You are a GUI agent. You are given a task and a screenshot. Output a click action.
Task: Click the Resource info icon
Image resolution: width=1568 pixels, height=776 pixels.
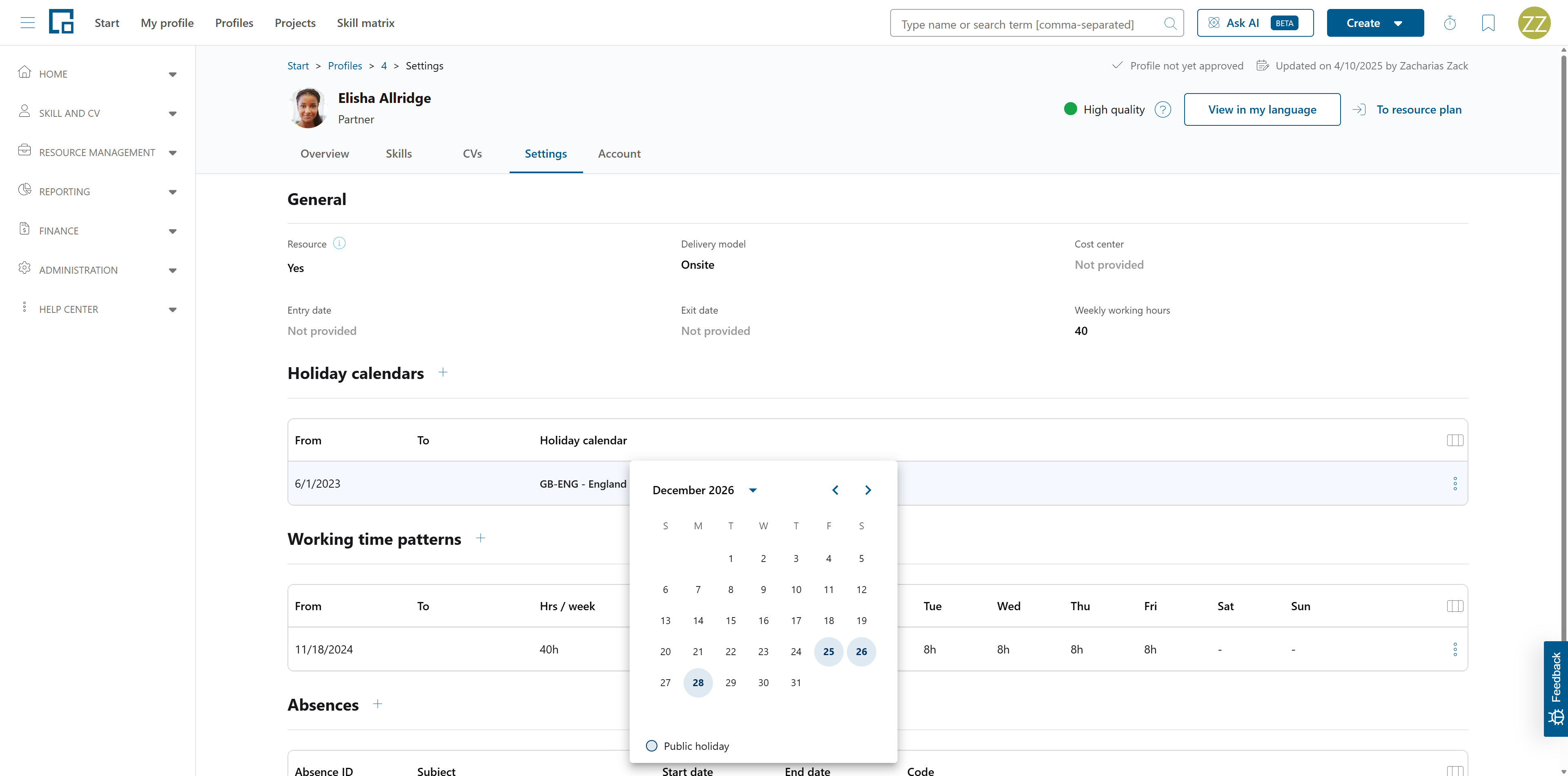click(x=339, y=243)
